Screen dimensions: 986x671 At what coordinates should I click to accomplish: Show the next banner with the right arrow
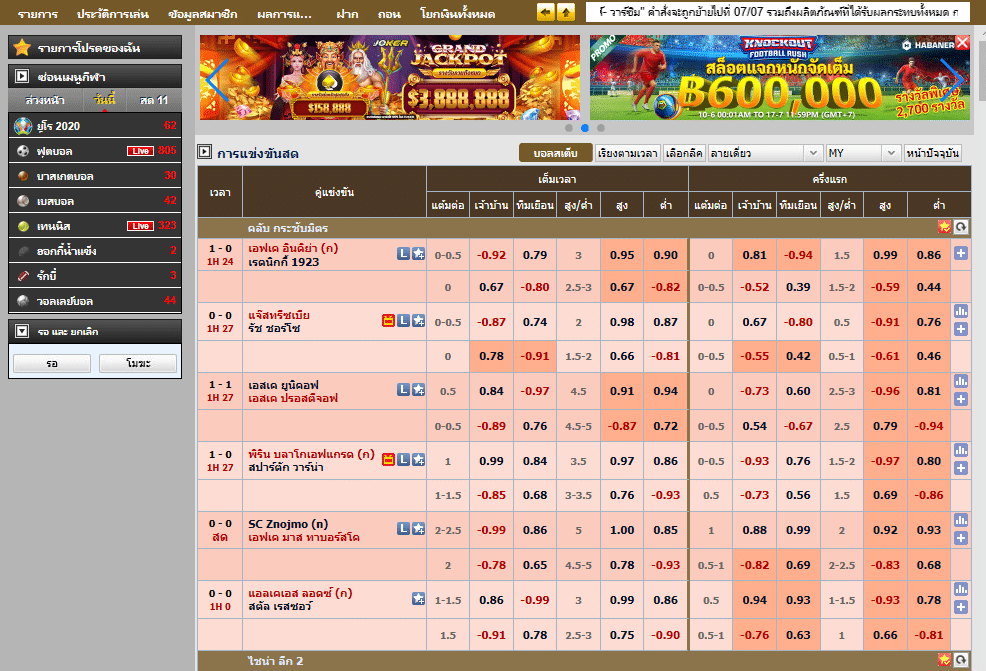[x=952, y=78]
